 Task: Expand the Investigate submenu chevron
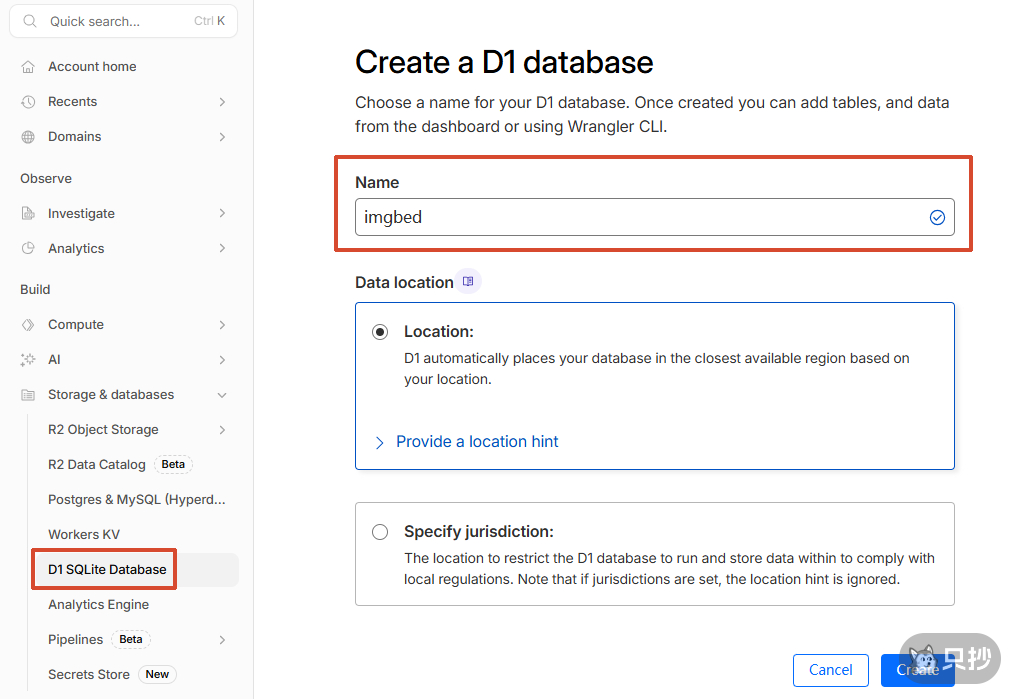pos(222,213)
